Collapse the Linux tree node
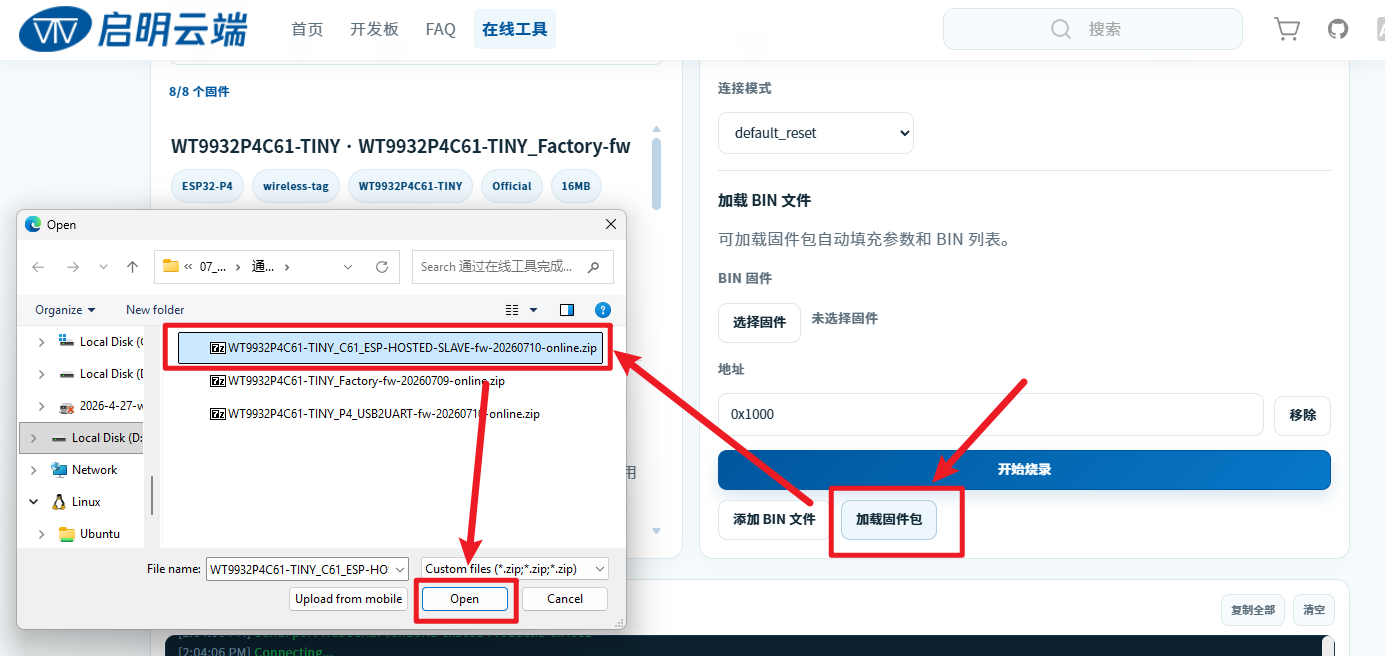Screen dimensions: 1385x656 coord(33,502)
